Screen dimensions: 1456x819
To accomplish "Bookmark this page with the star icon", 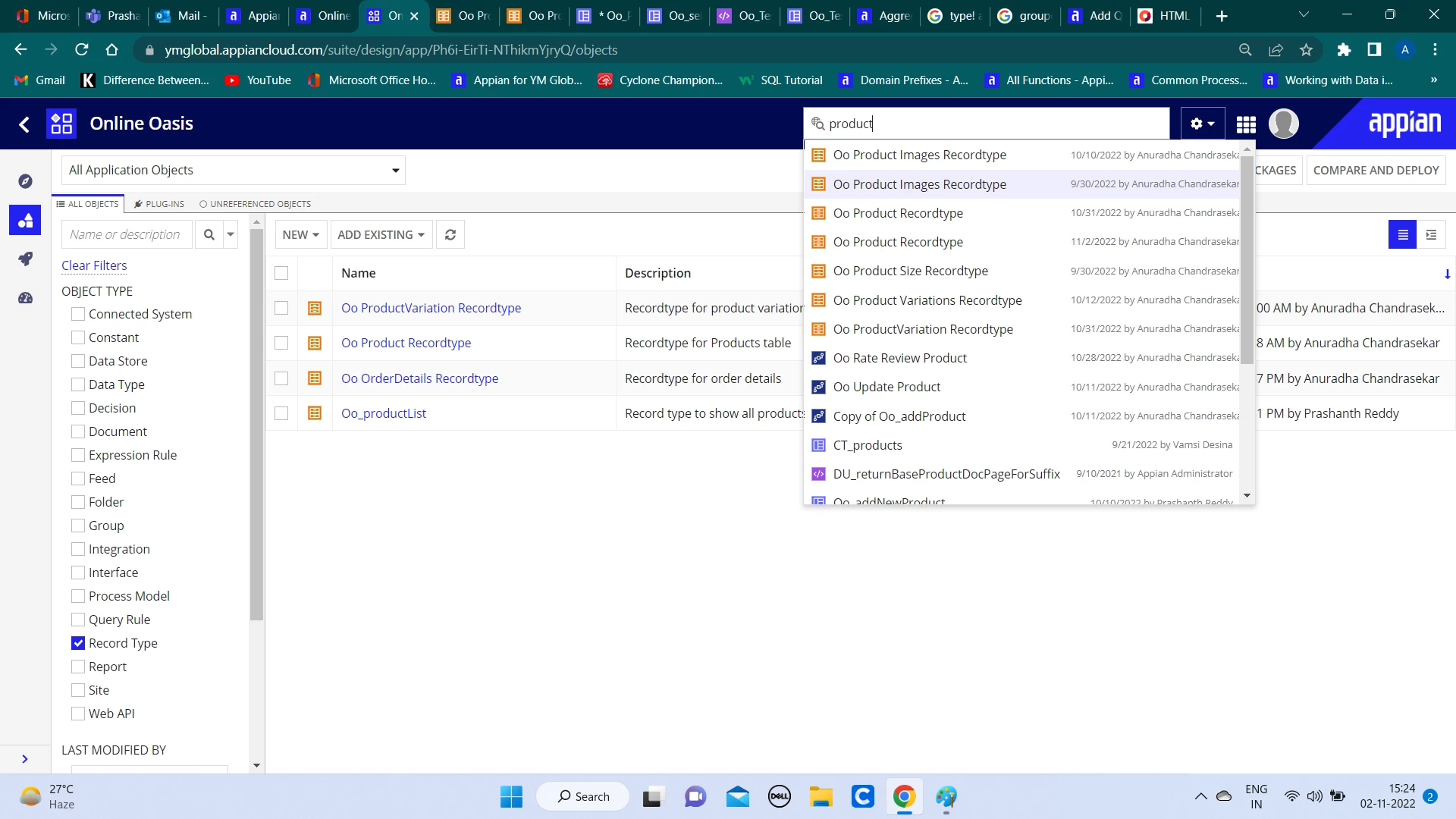I will click(x=1306, y=50).
